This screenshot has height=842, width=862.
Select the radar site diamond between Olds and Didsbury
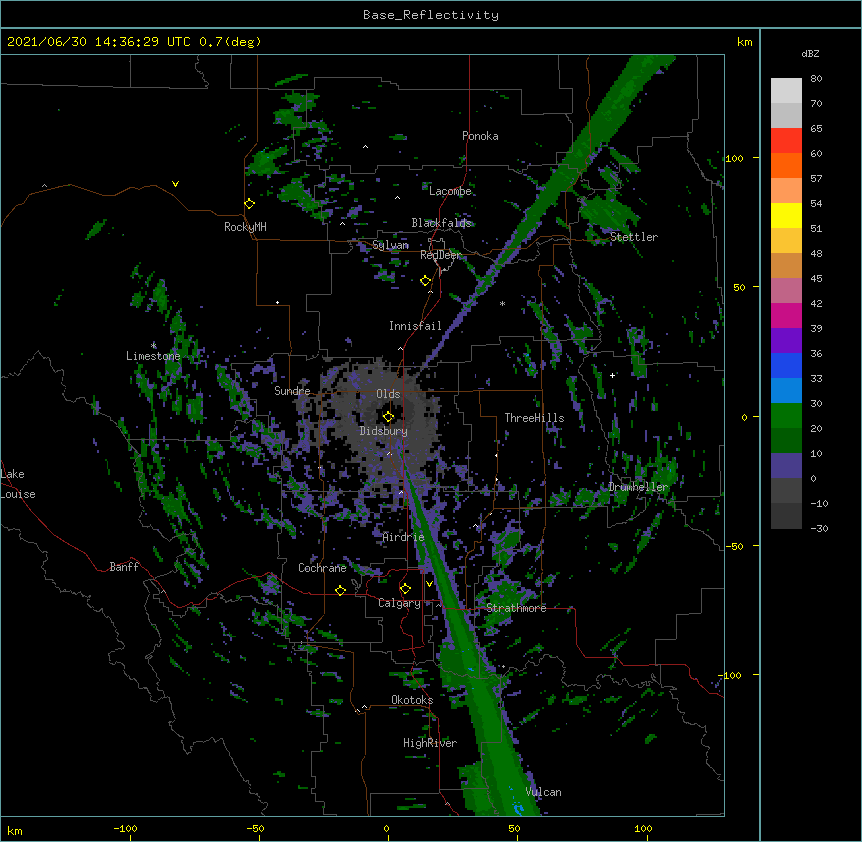pos(389,417)
